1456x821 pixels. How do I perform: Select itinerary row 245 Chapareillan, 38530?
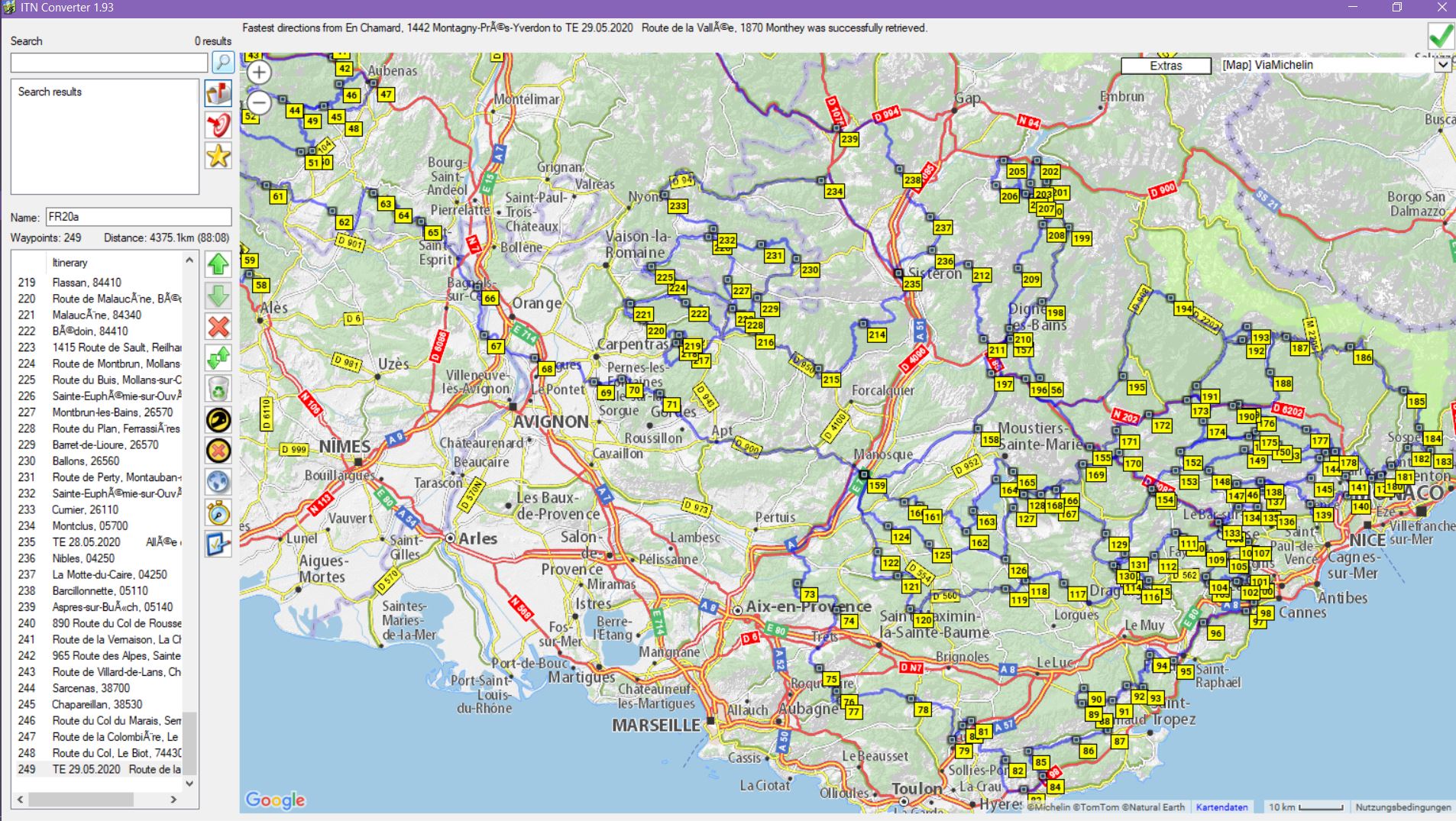pyautogui.click(x=98, y=704)
